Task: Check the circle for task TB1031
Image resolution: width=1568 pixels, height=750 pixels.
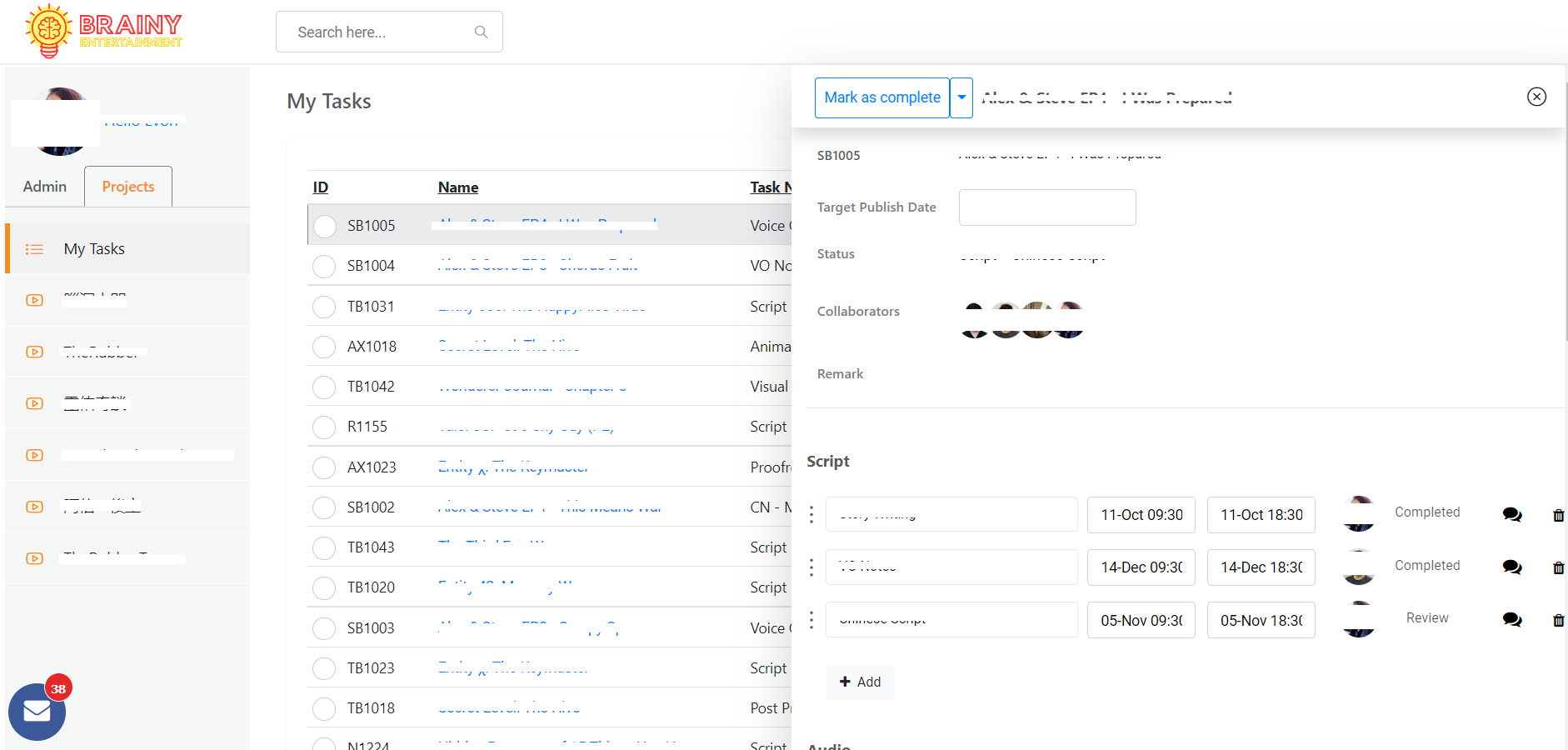Action: (324, 307)
